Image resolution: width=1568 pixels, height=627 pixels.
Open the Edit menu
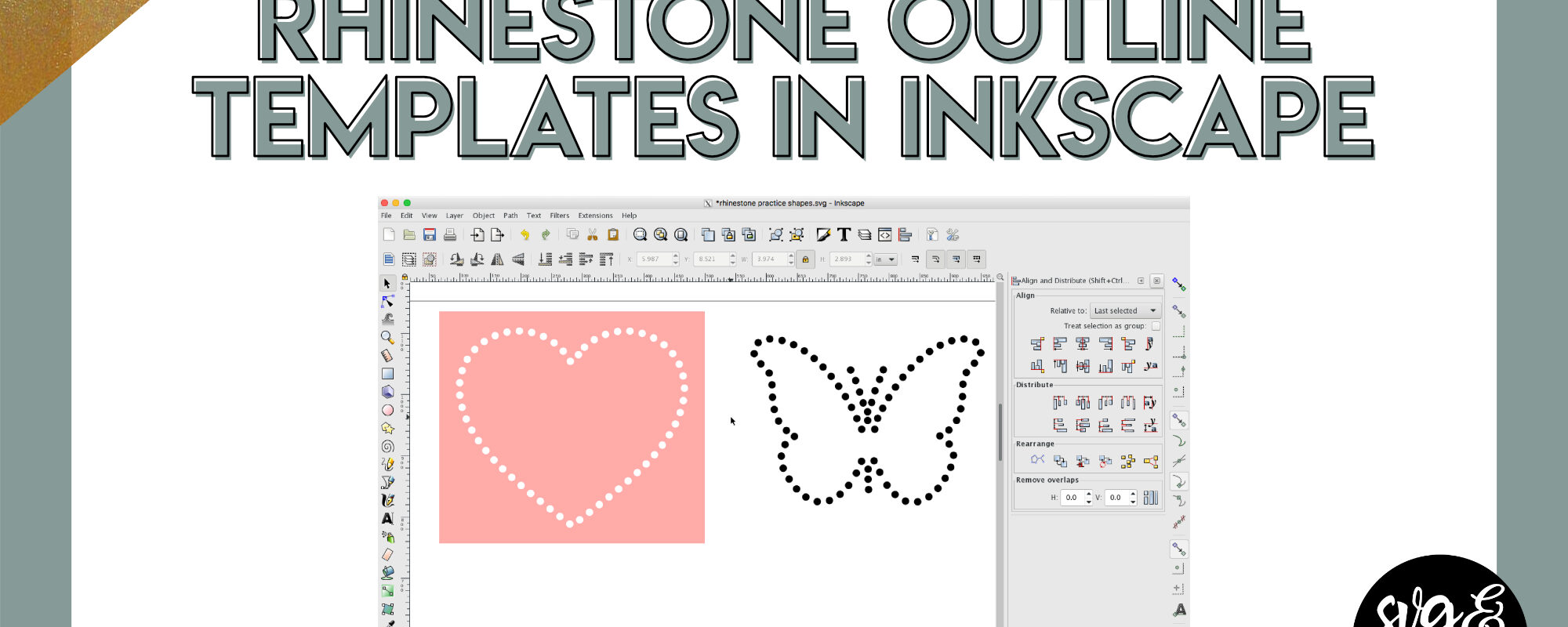pos(406,216)
